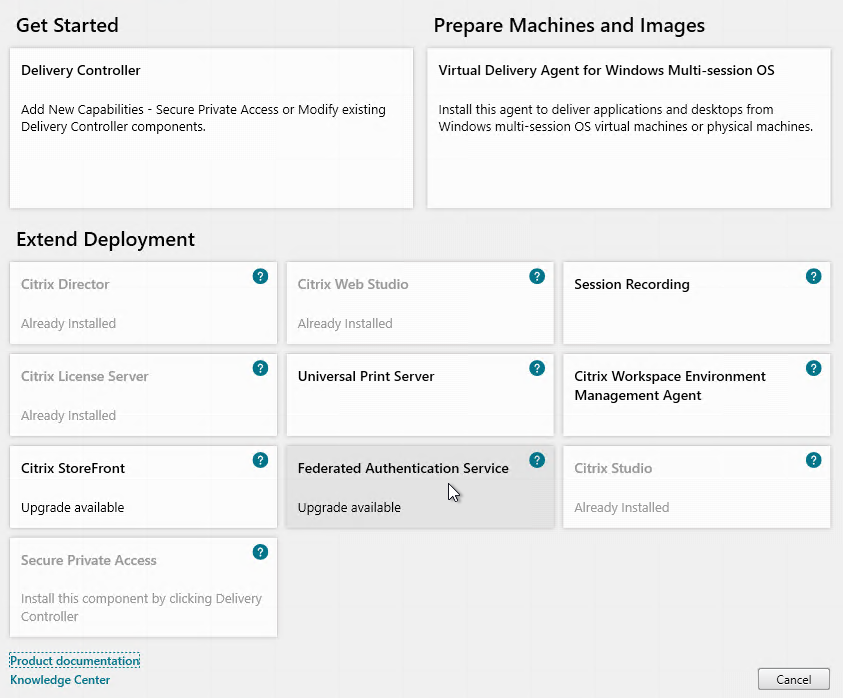
Task: Select the Universal Print Server tile
Action: tap(420, 395)
